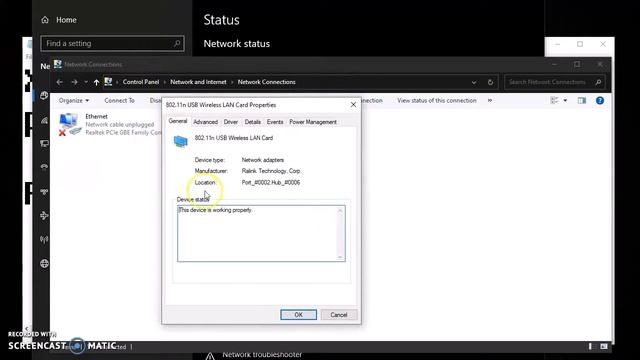Click the Device status scrollbar down arrow
Viewport: 640px width, 360px height.
[340, 257]
